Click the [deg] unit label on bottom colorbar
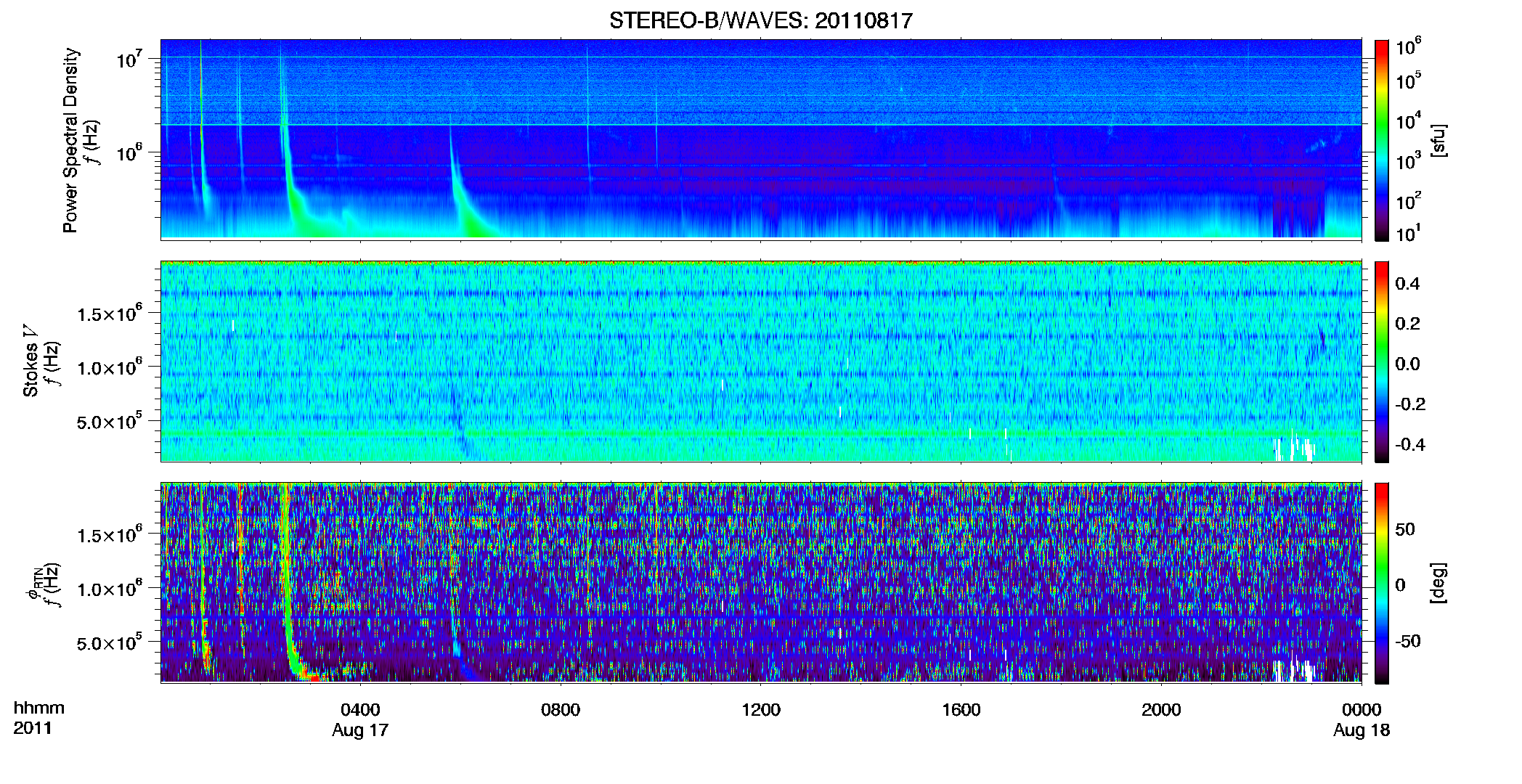The image size is (1522, 784). point(1438,583)
